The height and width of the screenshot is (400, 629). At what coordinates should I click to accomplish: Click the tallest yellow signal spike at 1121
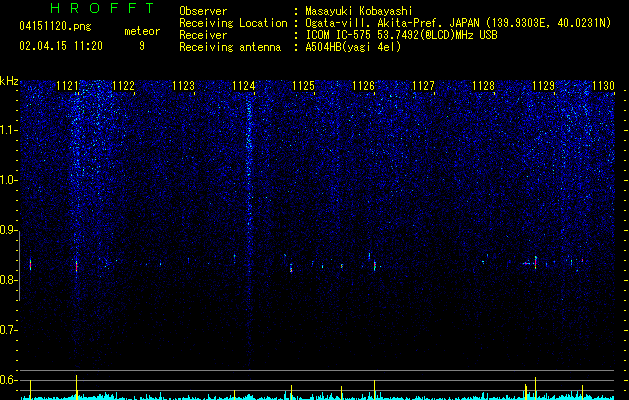[76, 387]
